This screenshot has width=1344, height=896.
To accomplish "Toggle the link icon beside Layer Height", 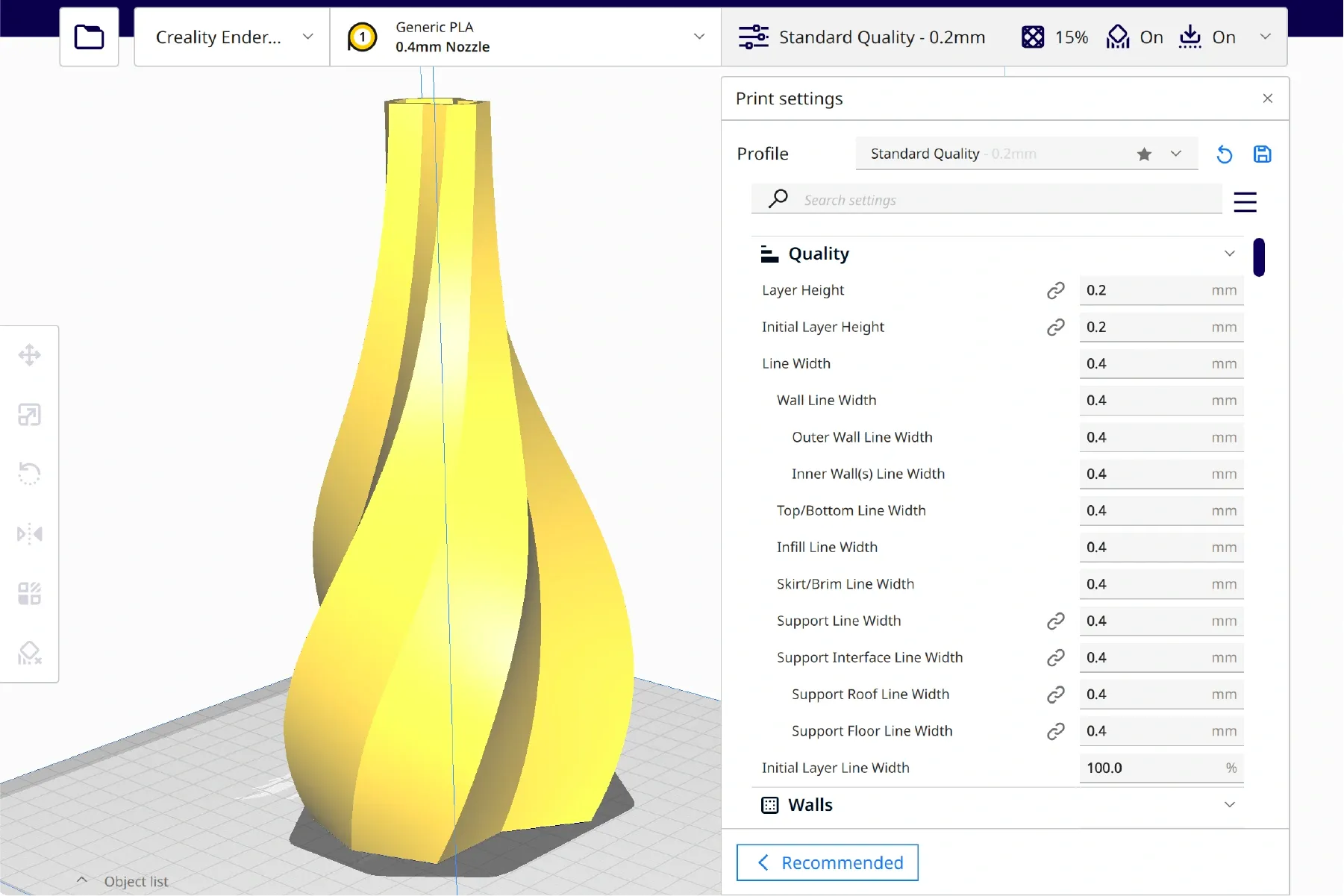I will pos(1055,290).
